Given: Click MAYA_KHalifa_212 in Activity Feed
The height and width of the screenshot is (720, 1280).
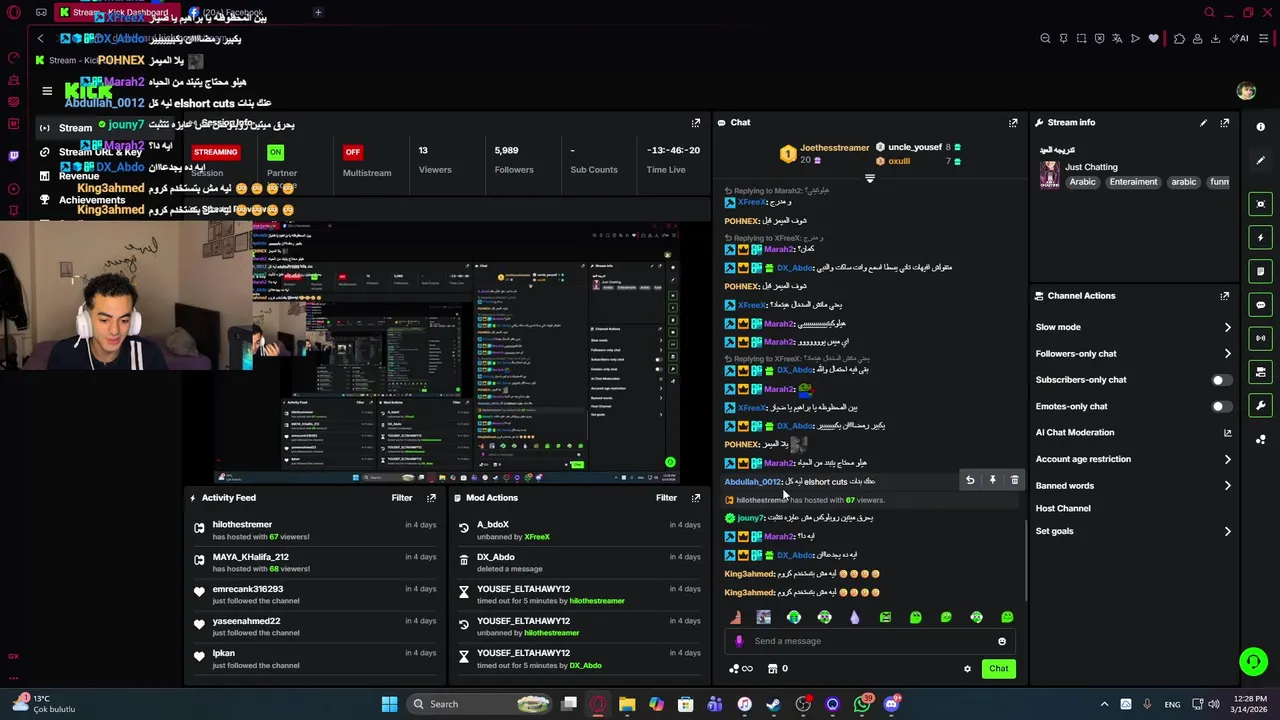Looking at the screenshot, I should [x=250, y=557].
